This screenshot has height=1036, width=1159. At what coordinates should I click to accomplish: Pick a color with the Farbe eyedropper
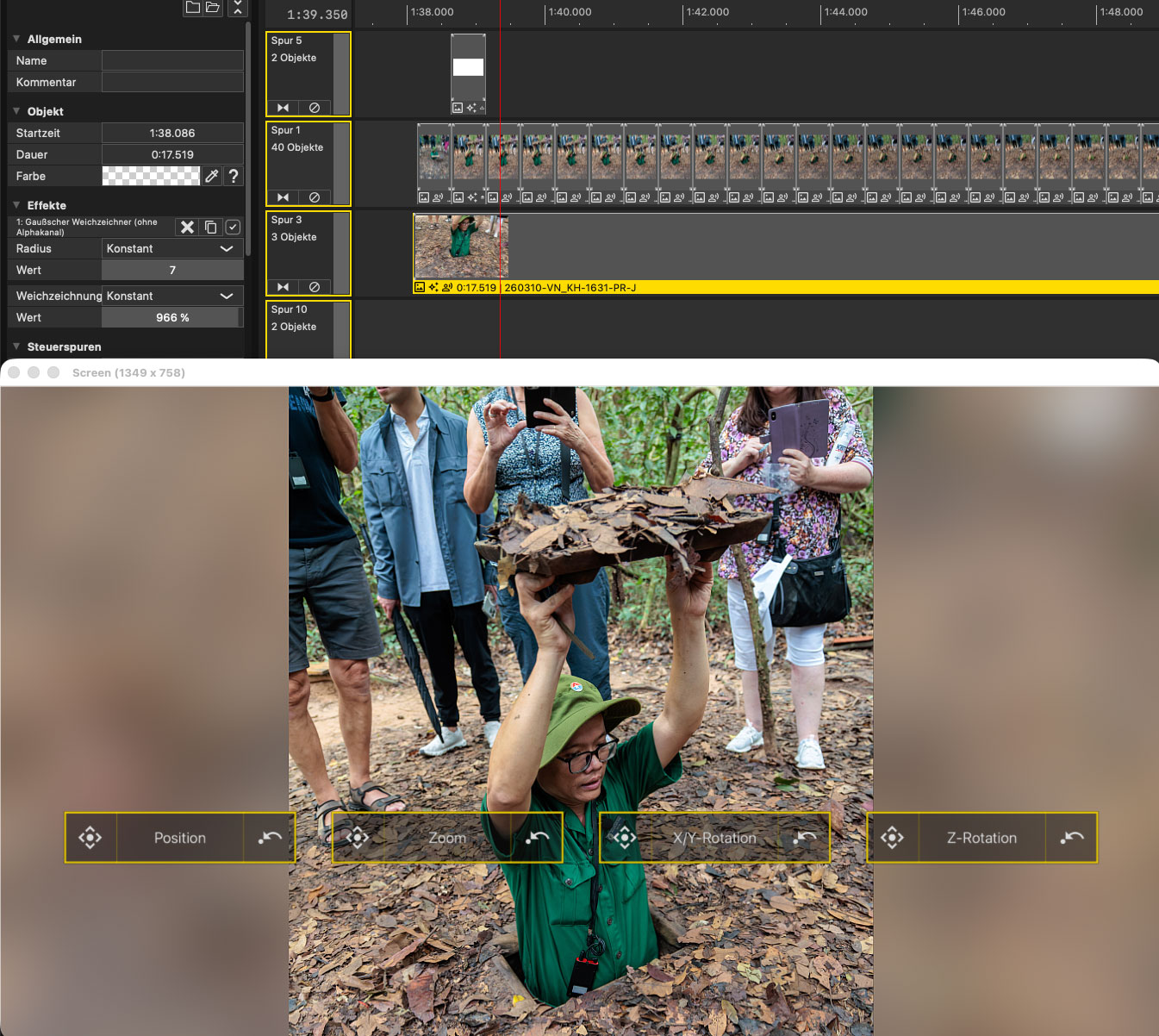pyautogui.click(x=211, y=176)
